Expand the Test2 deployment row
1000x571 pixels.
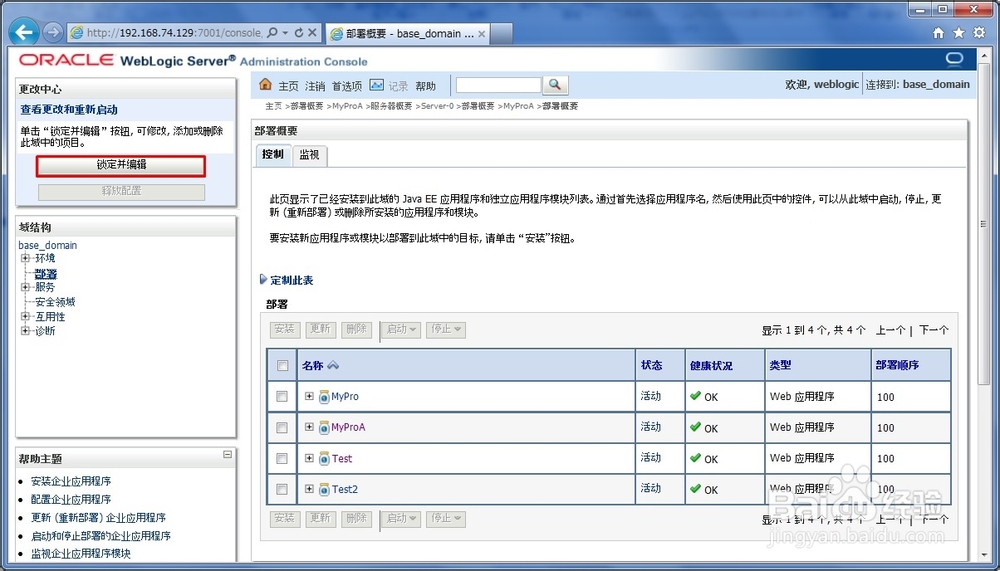pos(309,489)
